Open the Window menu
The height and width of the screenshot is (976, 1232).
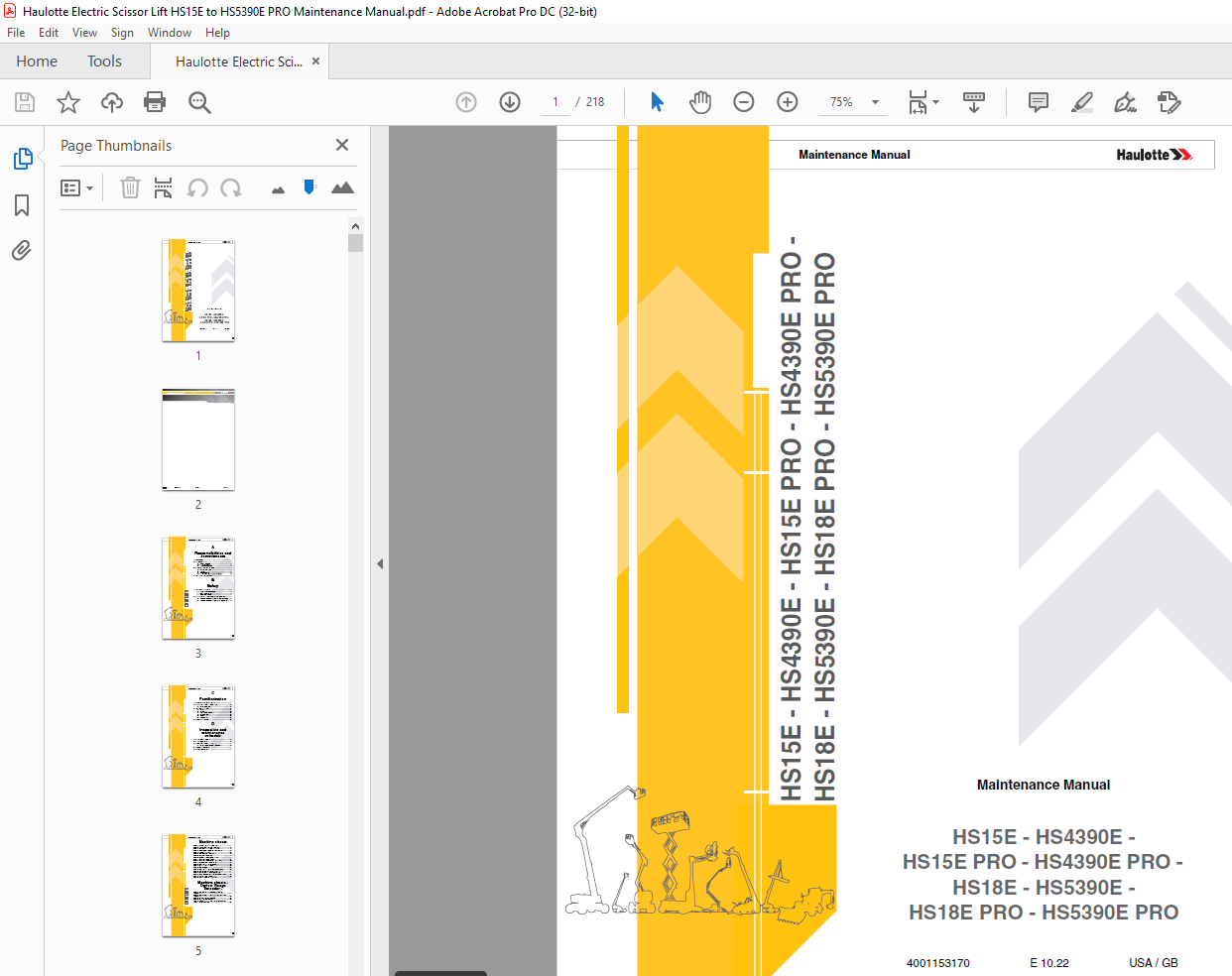point(170,33)
